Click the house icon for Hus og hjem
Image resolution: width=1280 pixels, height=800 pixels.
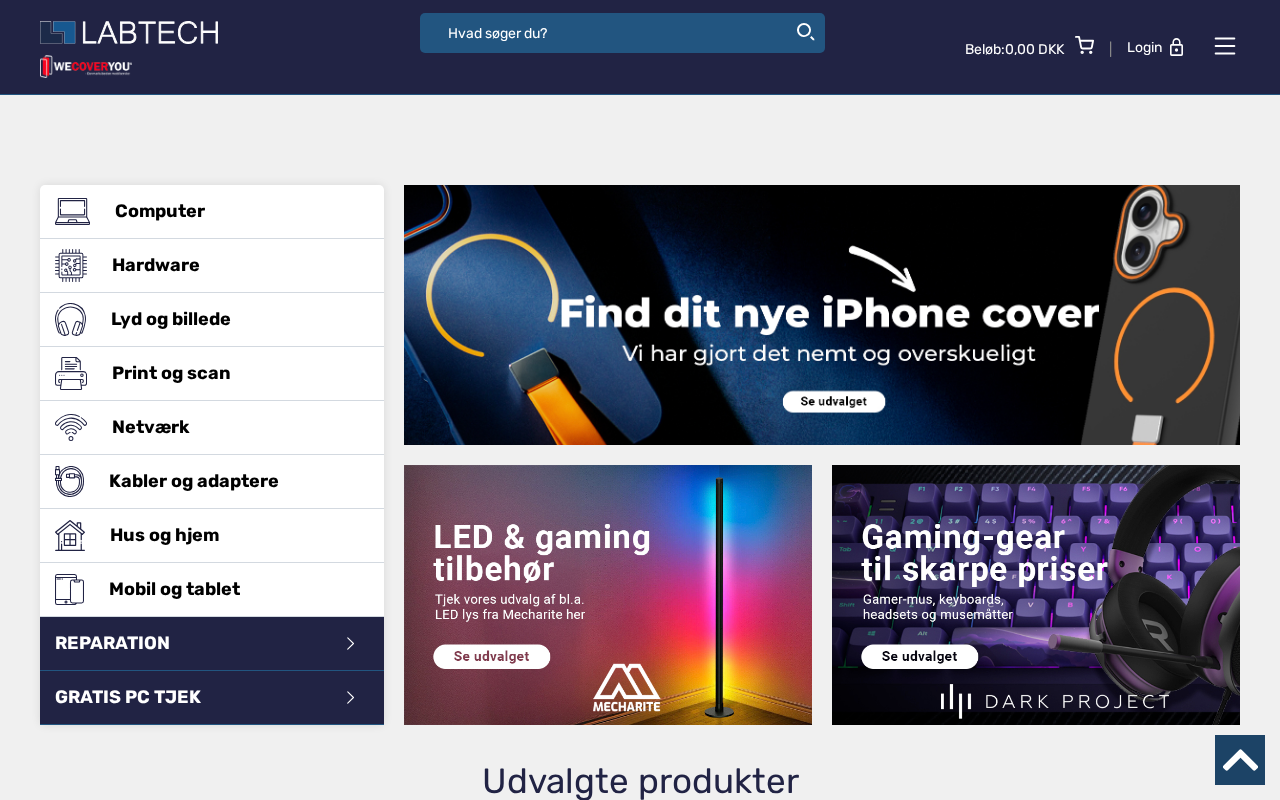[x=70, y=535]
